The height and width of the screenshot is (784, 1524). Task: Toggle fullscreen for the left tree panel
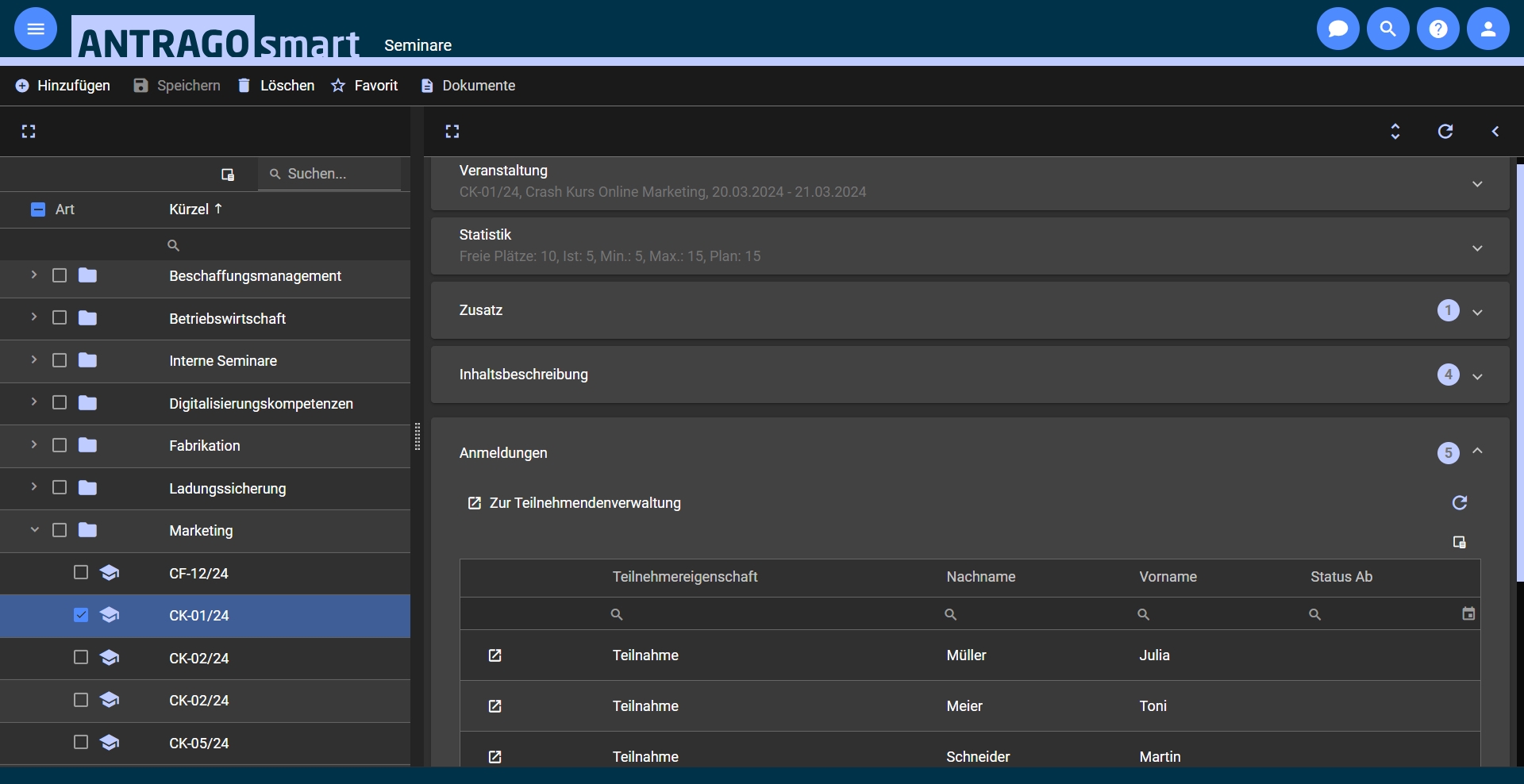click(29, 132)
